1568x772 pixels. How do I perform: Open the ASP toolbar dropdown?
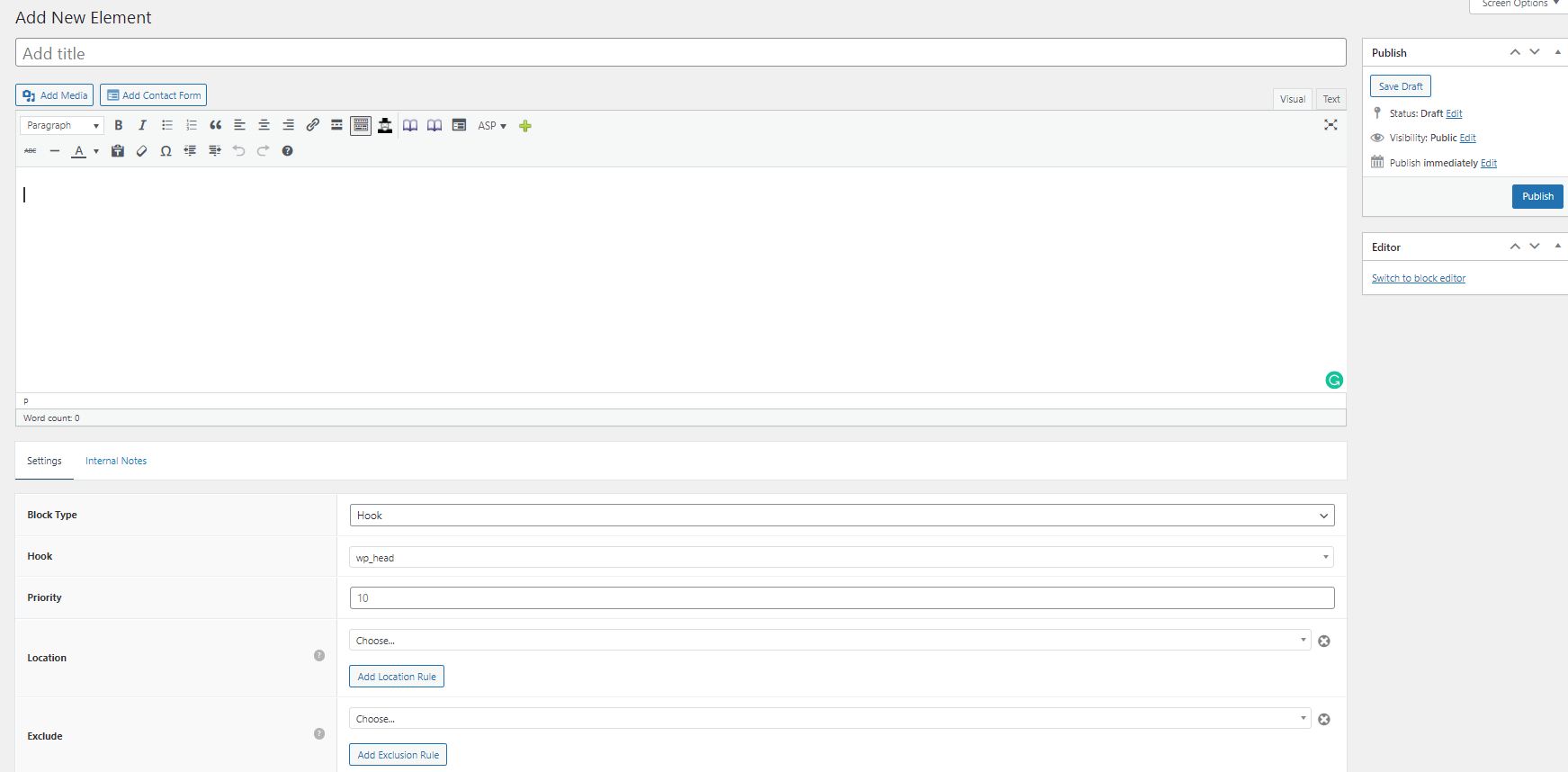[492, 126]
